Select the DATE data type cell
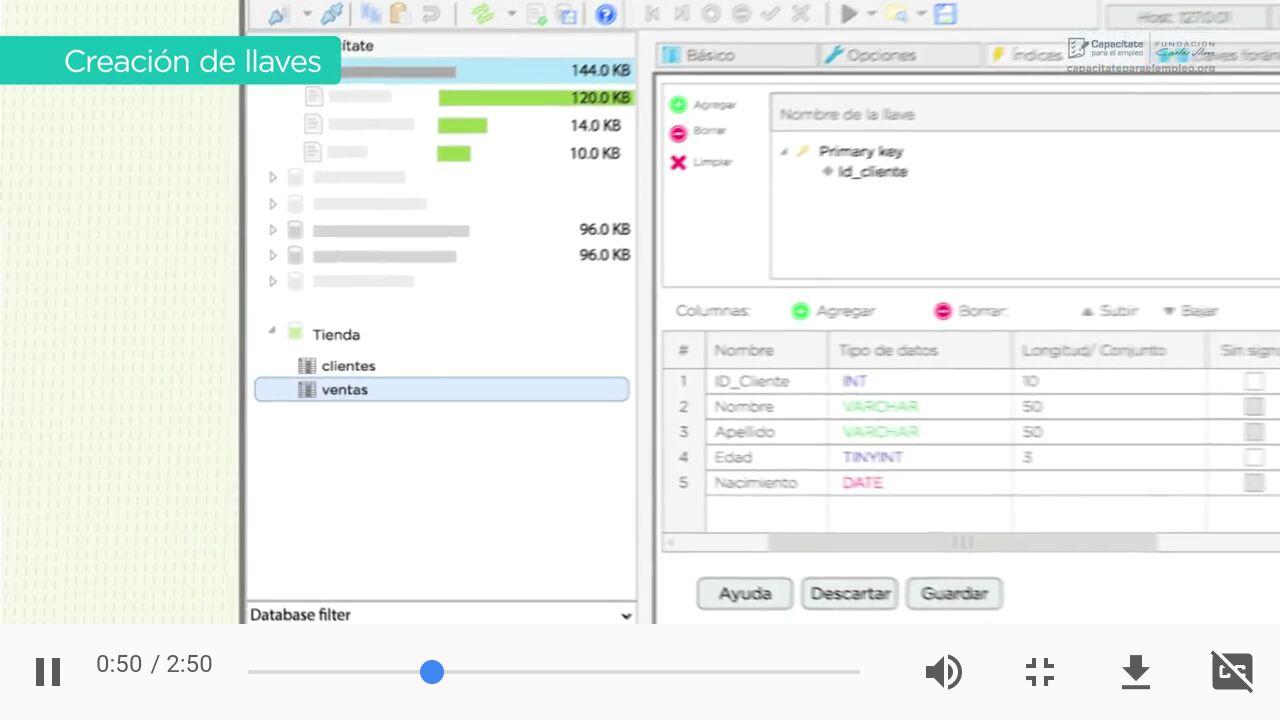The width and height of the screenshot is (1280, 720). tap(920, 483)
